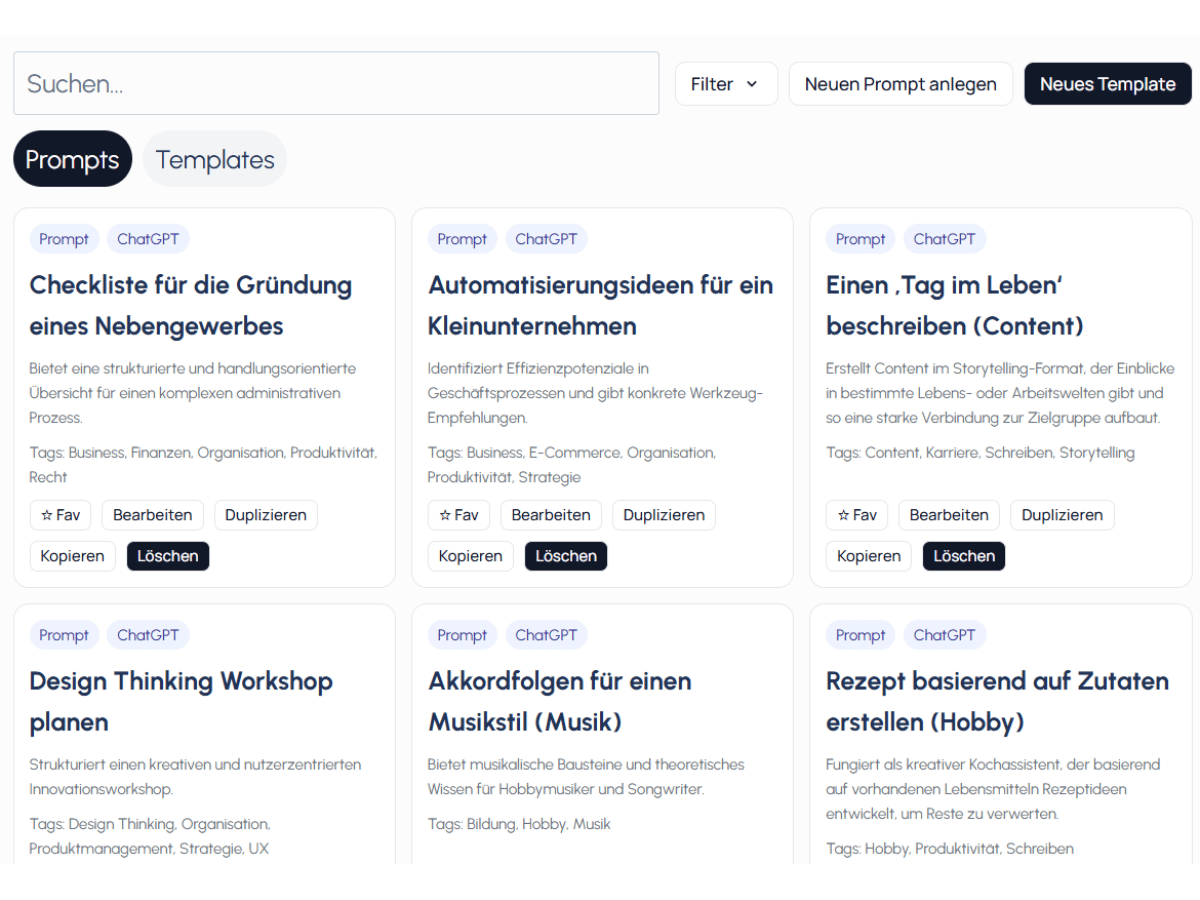This screenshot has height=900, width=1200.
Task: Click description 'Bietet musikalische Bausteine'
Action: (x=586, y=777)
